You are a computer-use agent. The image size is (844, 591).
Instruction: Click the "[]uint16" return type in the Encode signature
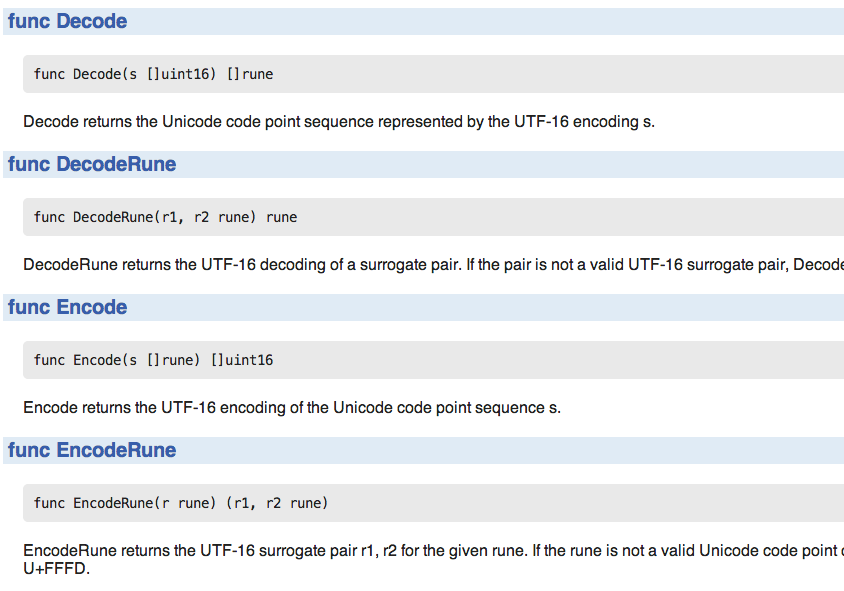pos(241,360)
